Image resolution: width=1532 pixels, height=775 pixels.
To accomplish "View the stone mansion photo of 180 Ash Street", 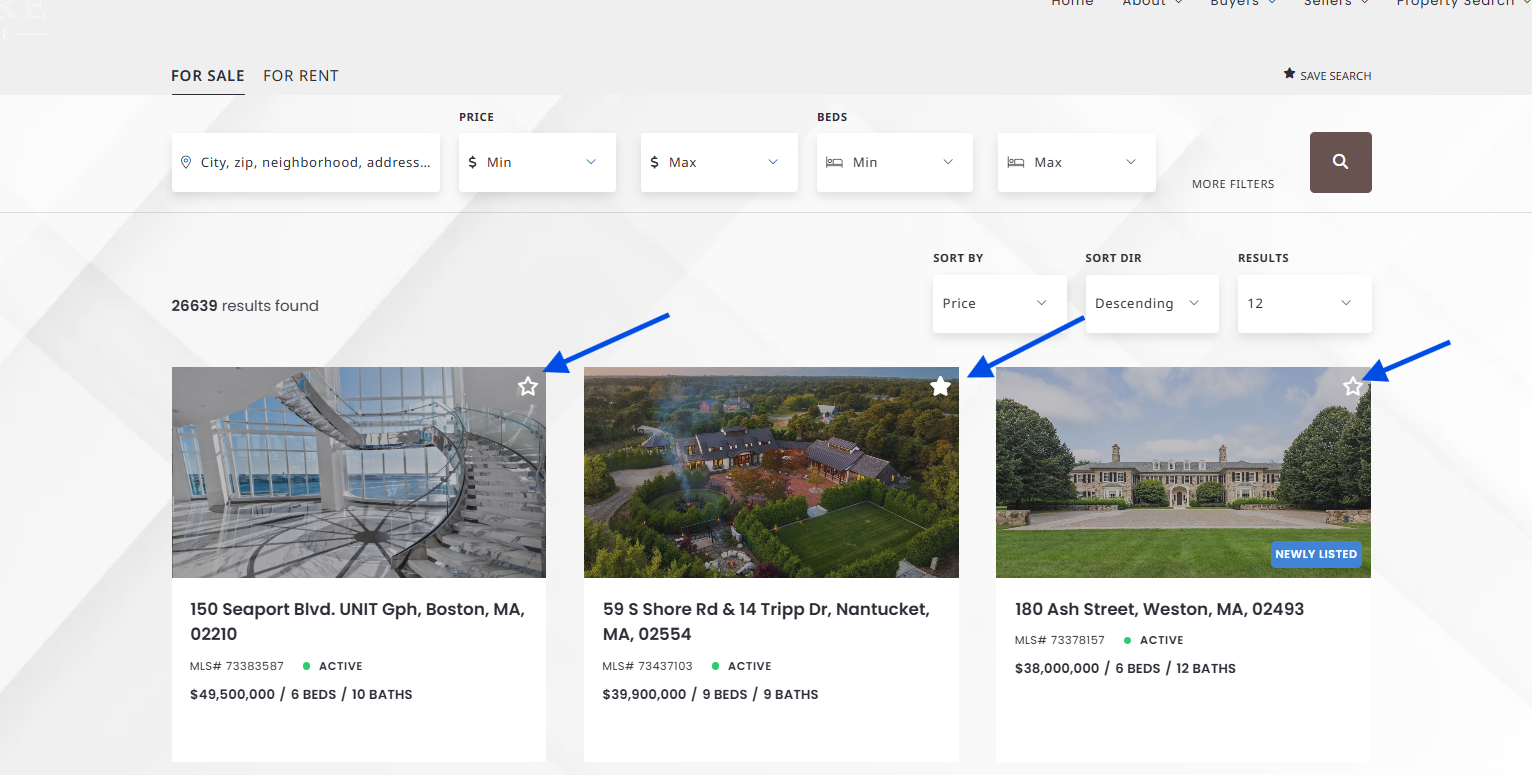I will coord(1183,472).
